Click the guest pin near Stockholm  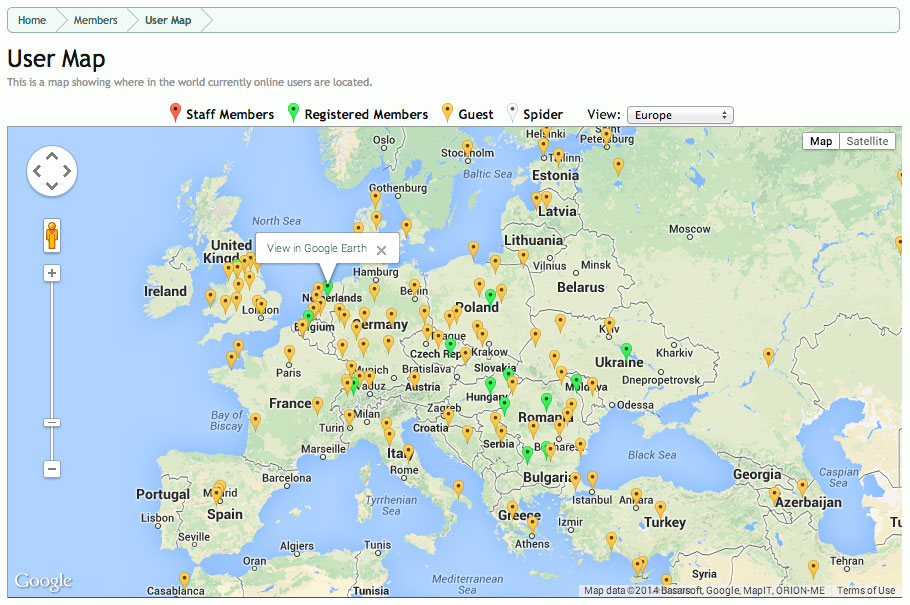coord(467,148)
